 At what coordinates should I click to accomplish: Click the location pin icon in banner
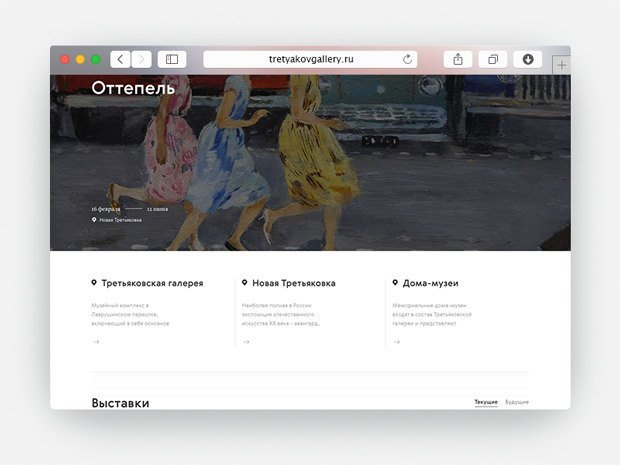point(94,219)
